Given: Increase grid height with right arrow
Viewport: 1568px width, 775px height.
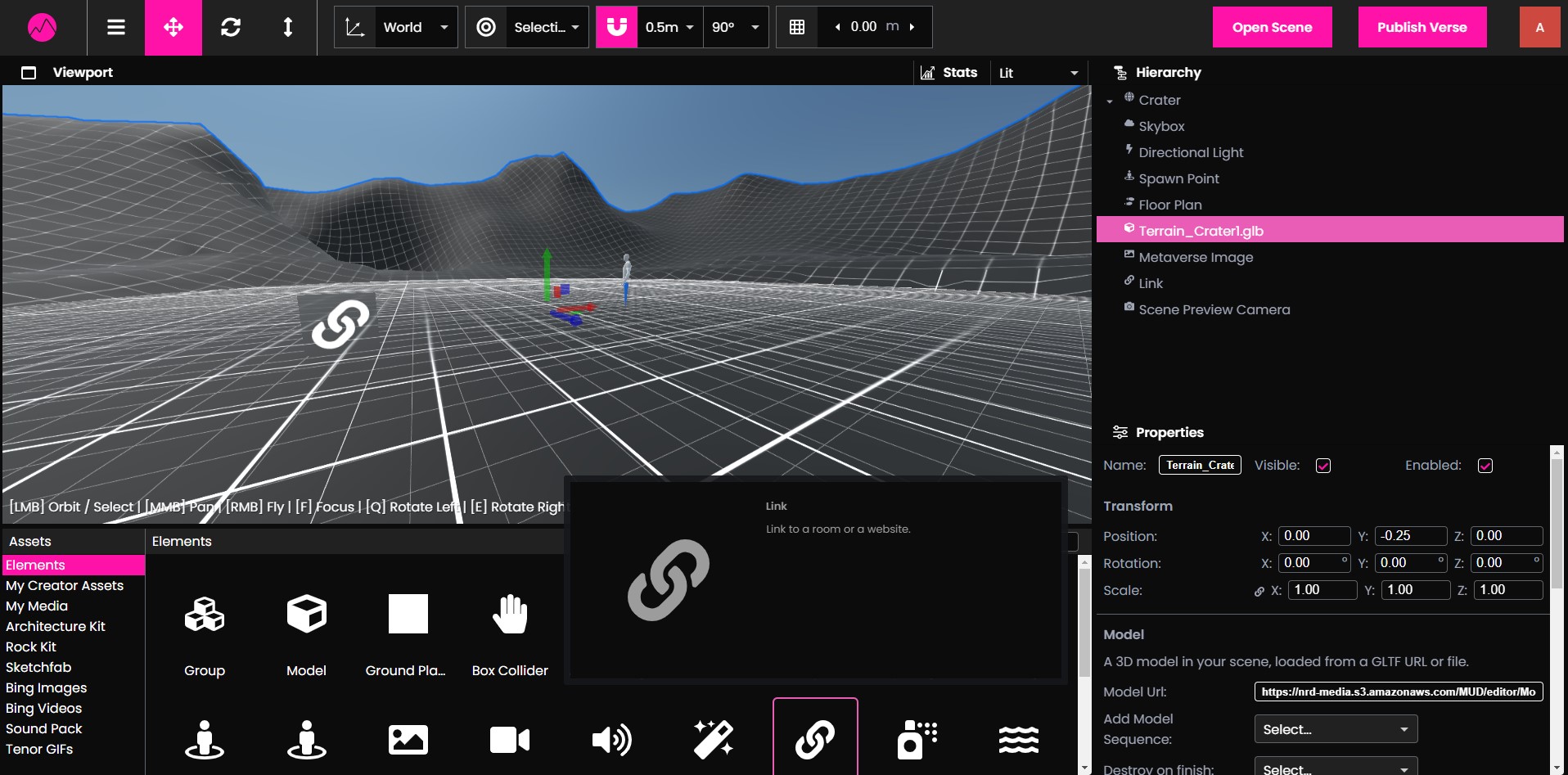Looking at the screenshot, I should pos(912,27).
